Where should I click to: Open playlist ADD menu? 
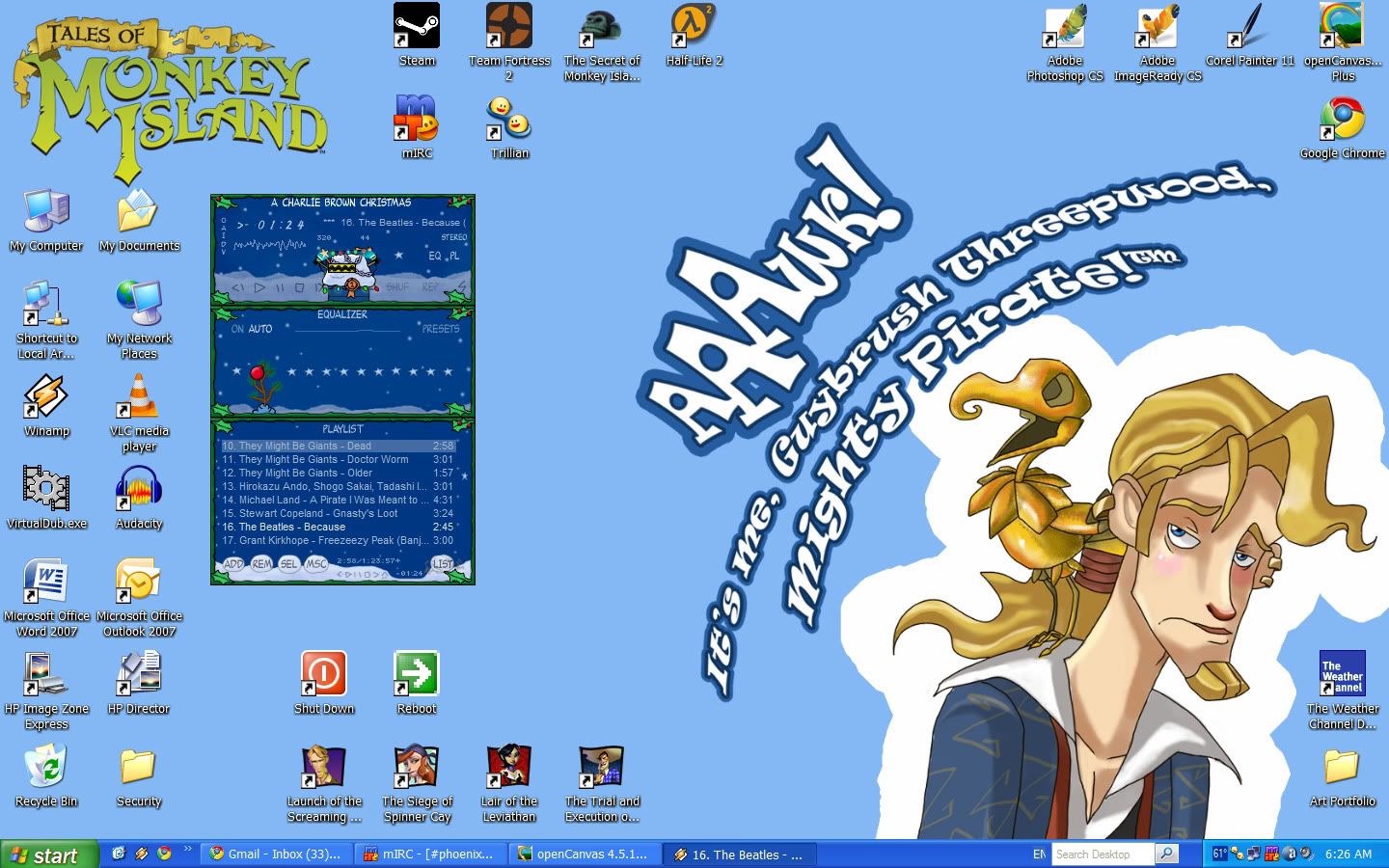[x=233, y=564]
